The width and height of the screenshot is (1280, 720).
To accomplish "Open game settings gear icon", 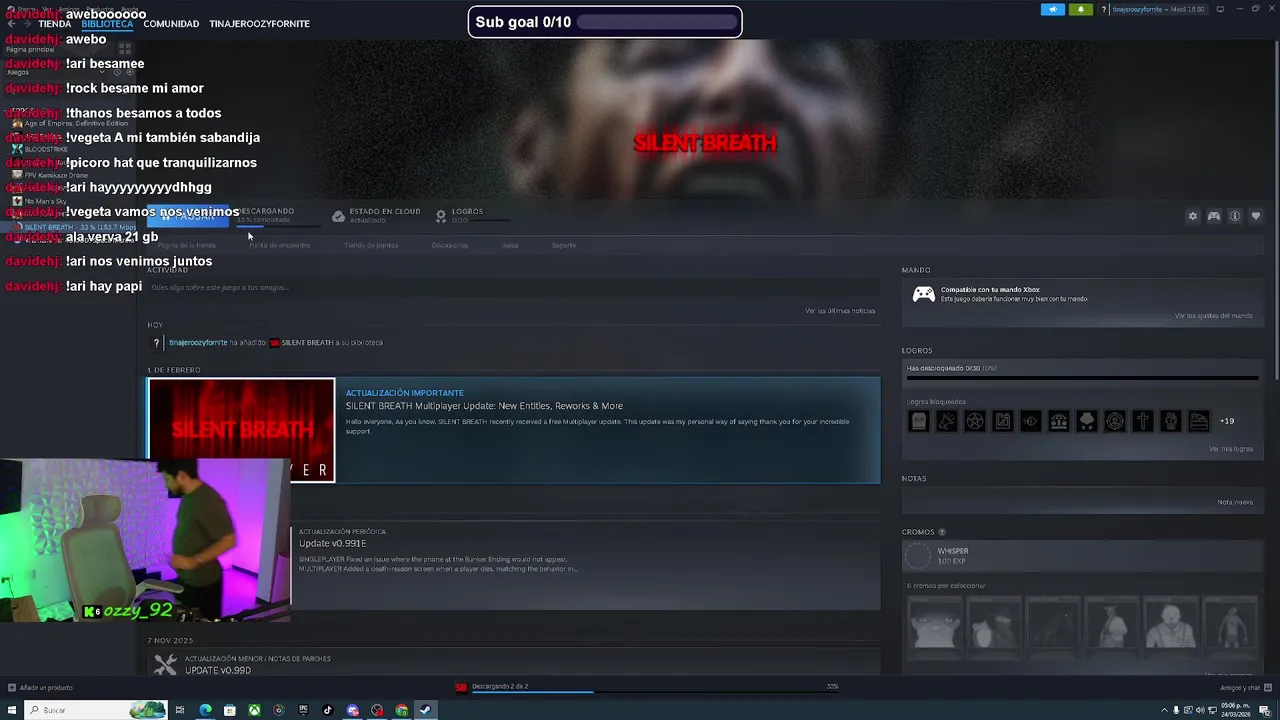I will point(1192,216).
